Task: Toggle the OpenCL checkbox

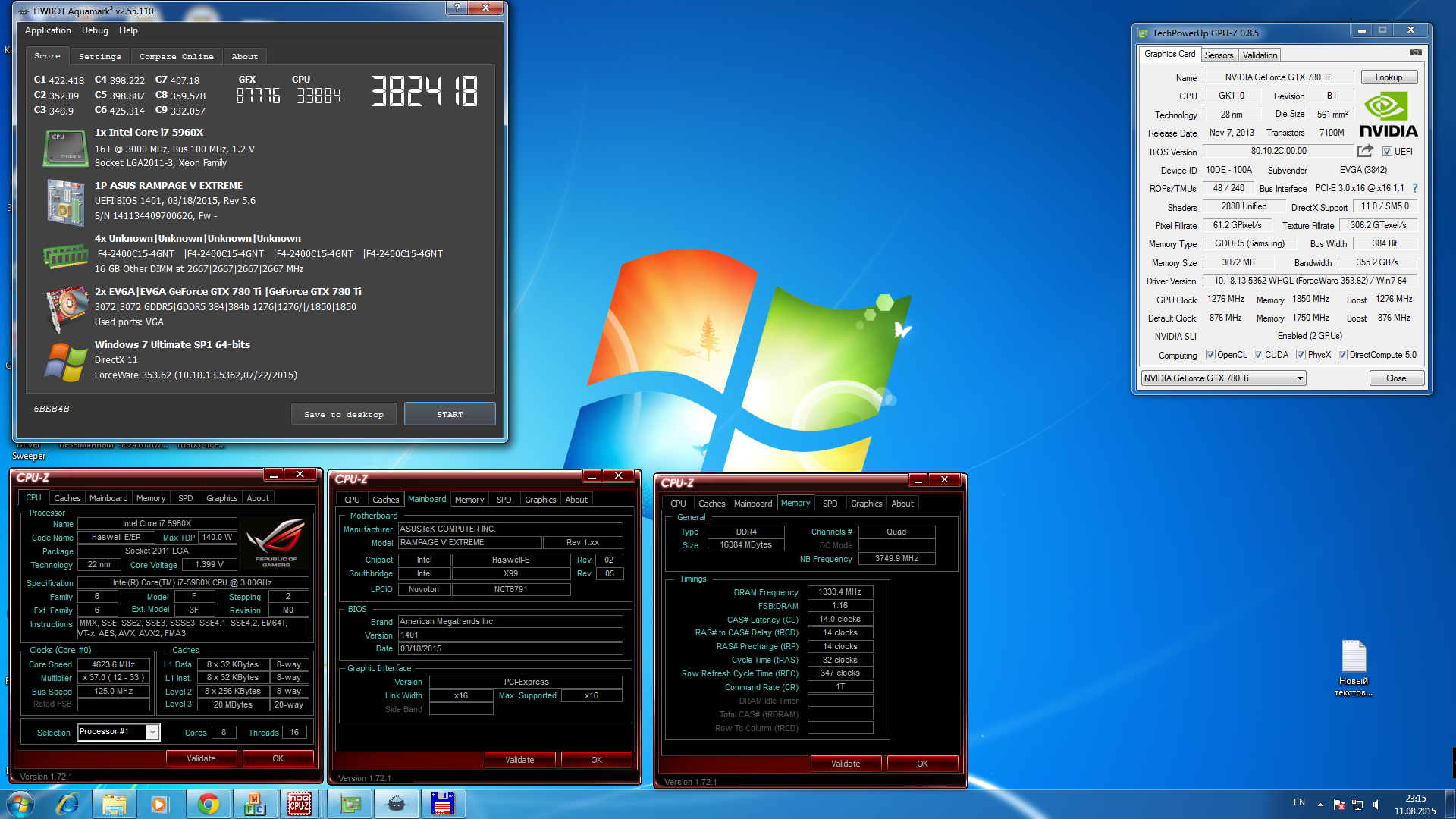Action: click(1210, 355)
